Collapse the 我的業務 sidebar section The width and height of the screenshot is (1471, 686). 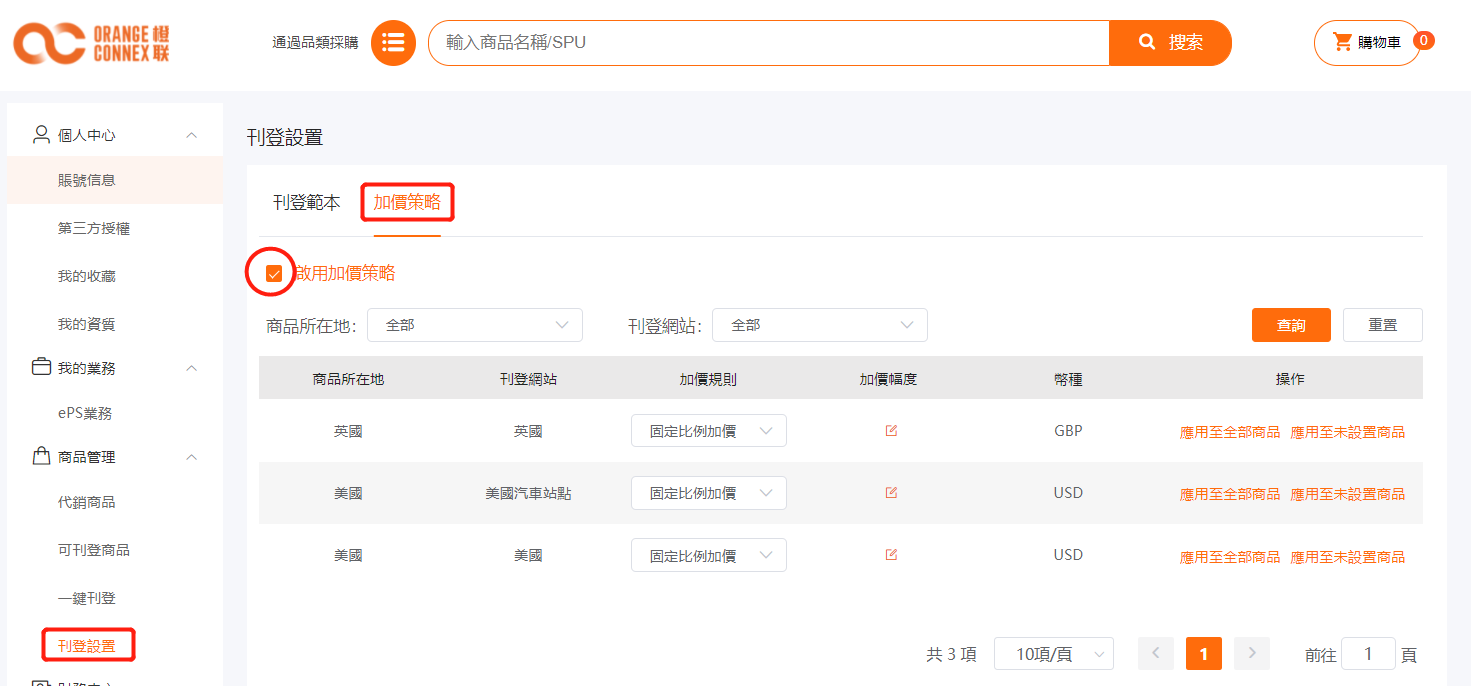pos(192,368)
